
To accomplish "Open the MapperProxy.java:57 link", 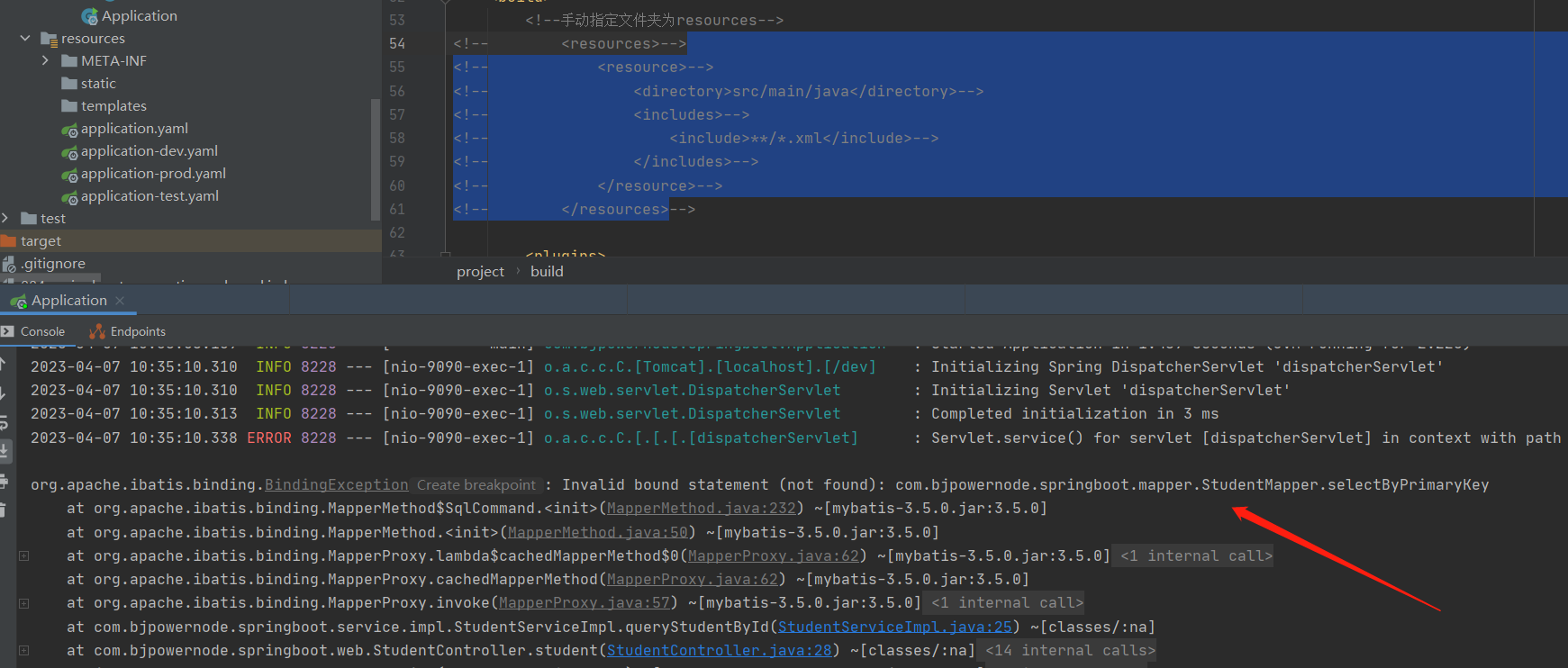I will 585,603.
